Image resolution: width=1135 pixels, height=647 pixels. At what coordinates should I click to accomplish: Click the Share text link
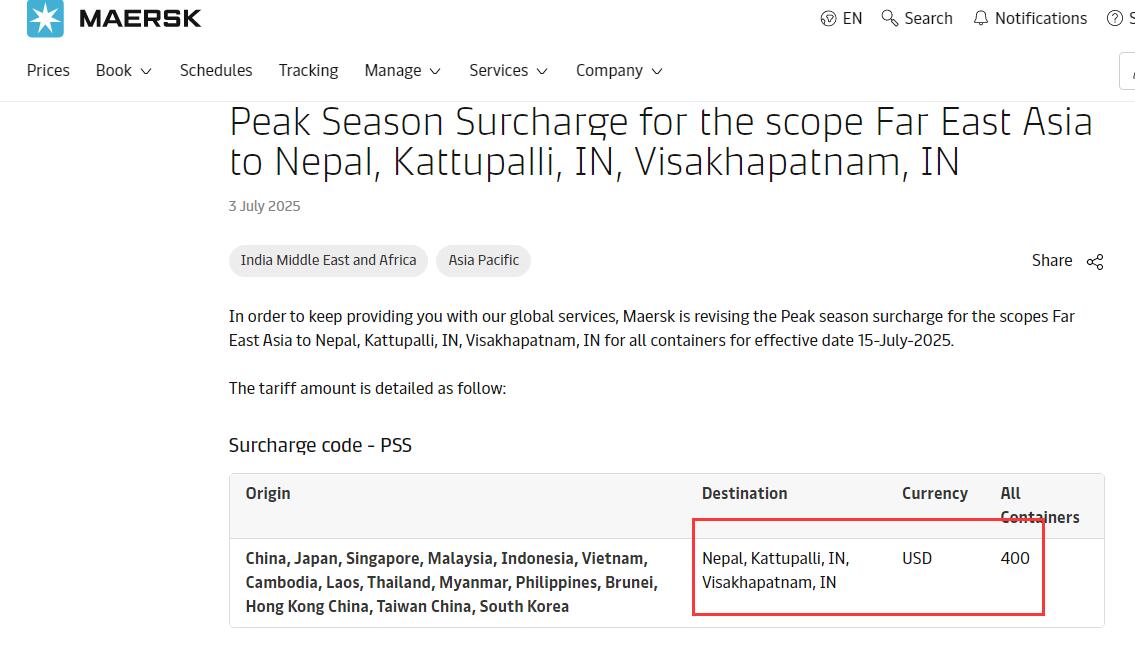coord(1052,261)
